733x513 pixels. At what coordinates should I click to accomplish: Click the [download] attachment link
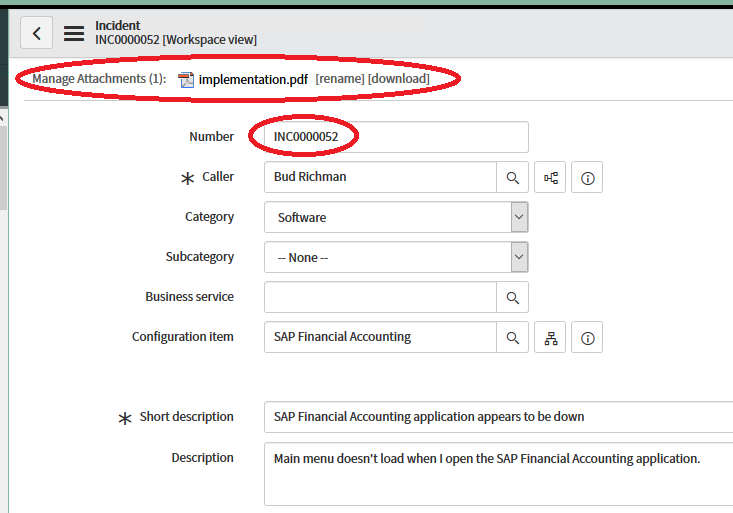tap(399, 79)
